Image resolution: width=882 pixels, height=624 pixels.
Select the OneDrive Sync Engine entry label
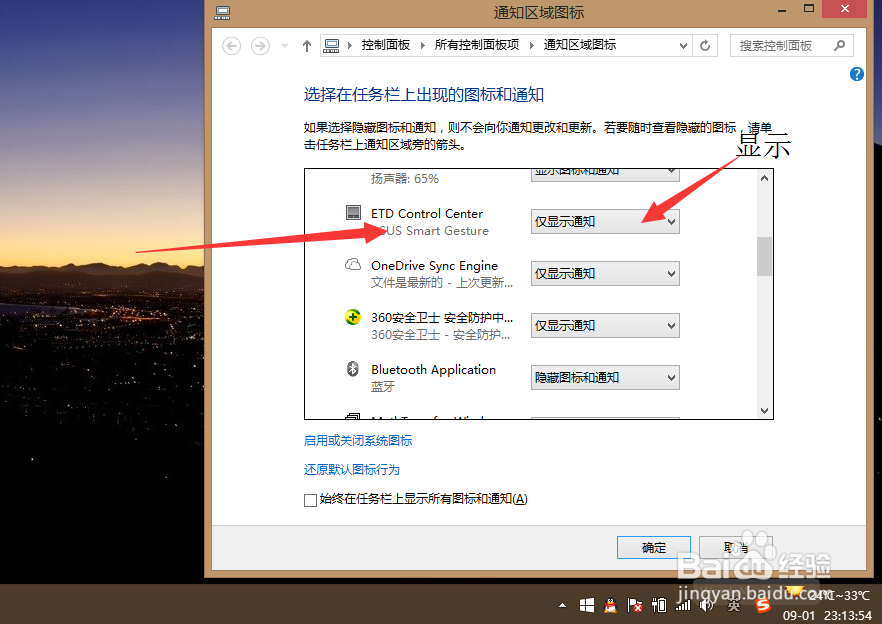point(434,266)
